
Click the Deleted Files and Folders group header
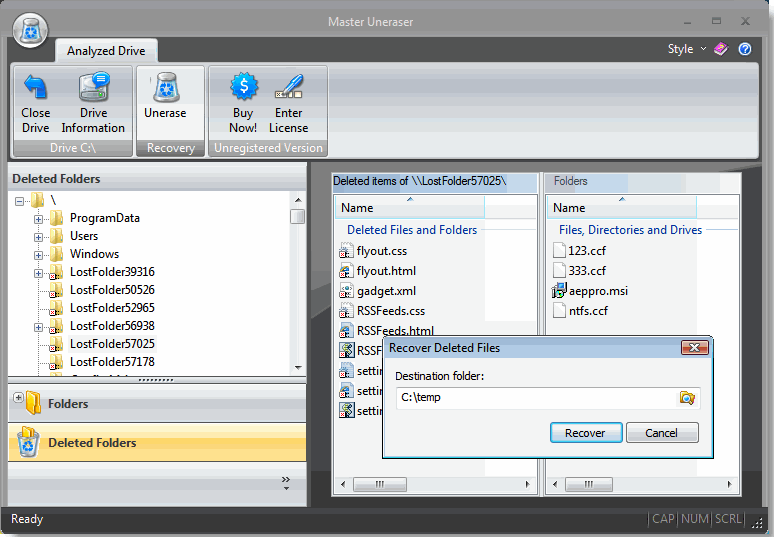click(x=412, y=230)
